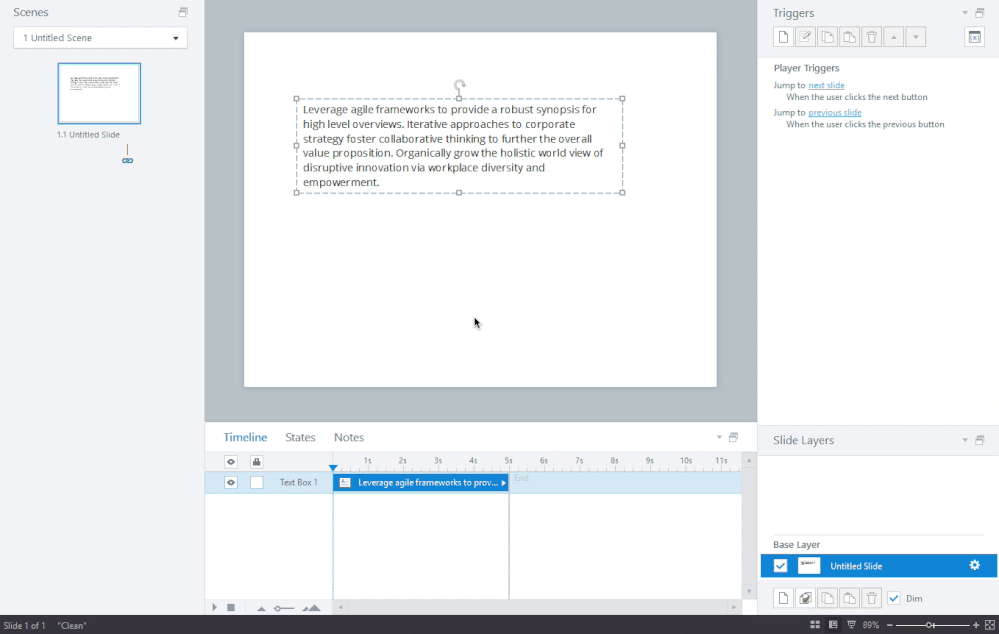Undock the Scenes panel
This screenshot has width=999, height=634.
tap(183, 12)
